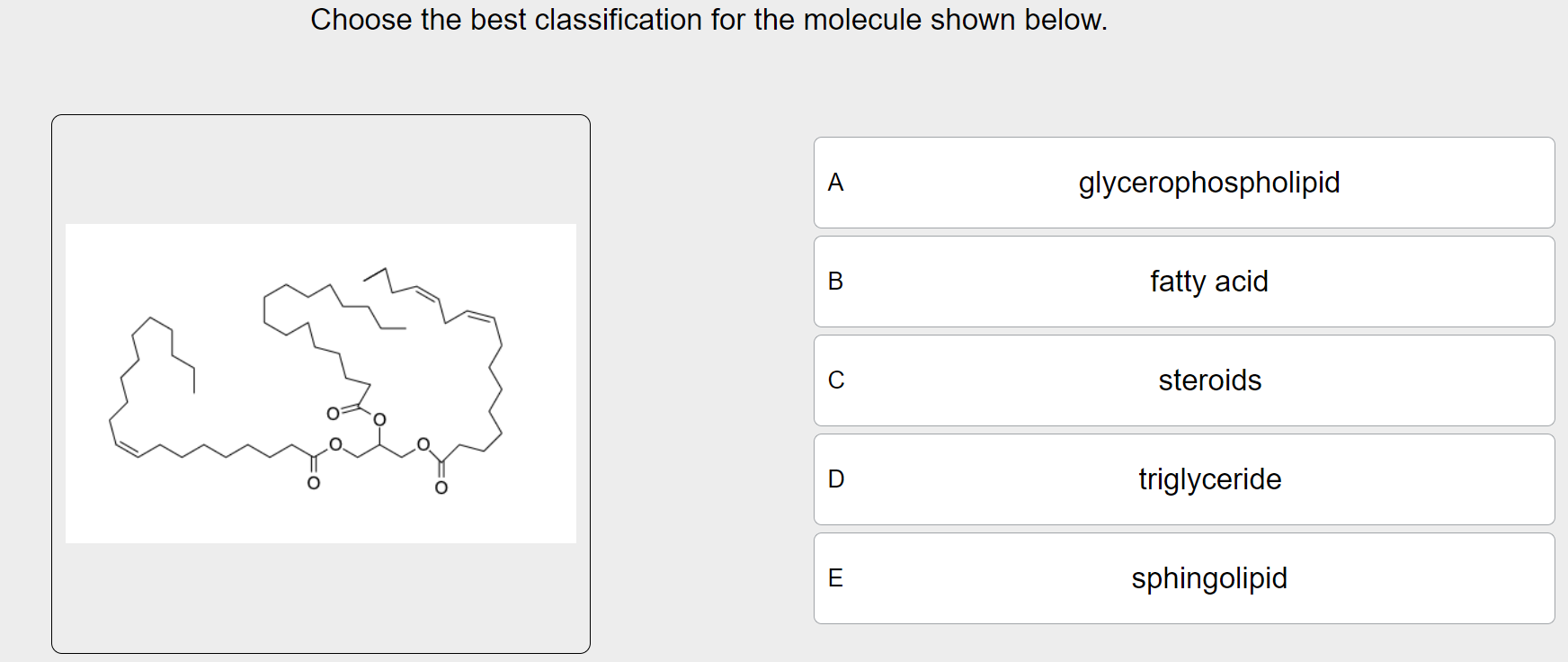Image resolution: width=1568 pixels, height=662 pixels.
Task: Click answer C steroids
Action: click(x=1208, y=380)
